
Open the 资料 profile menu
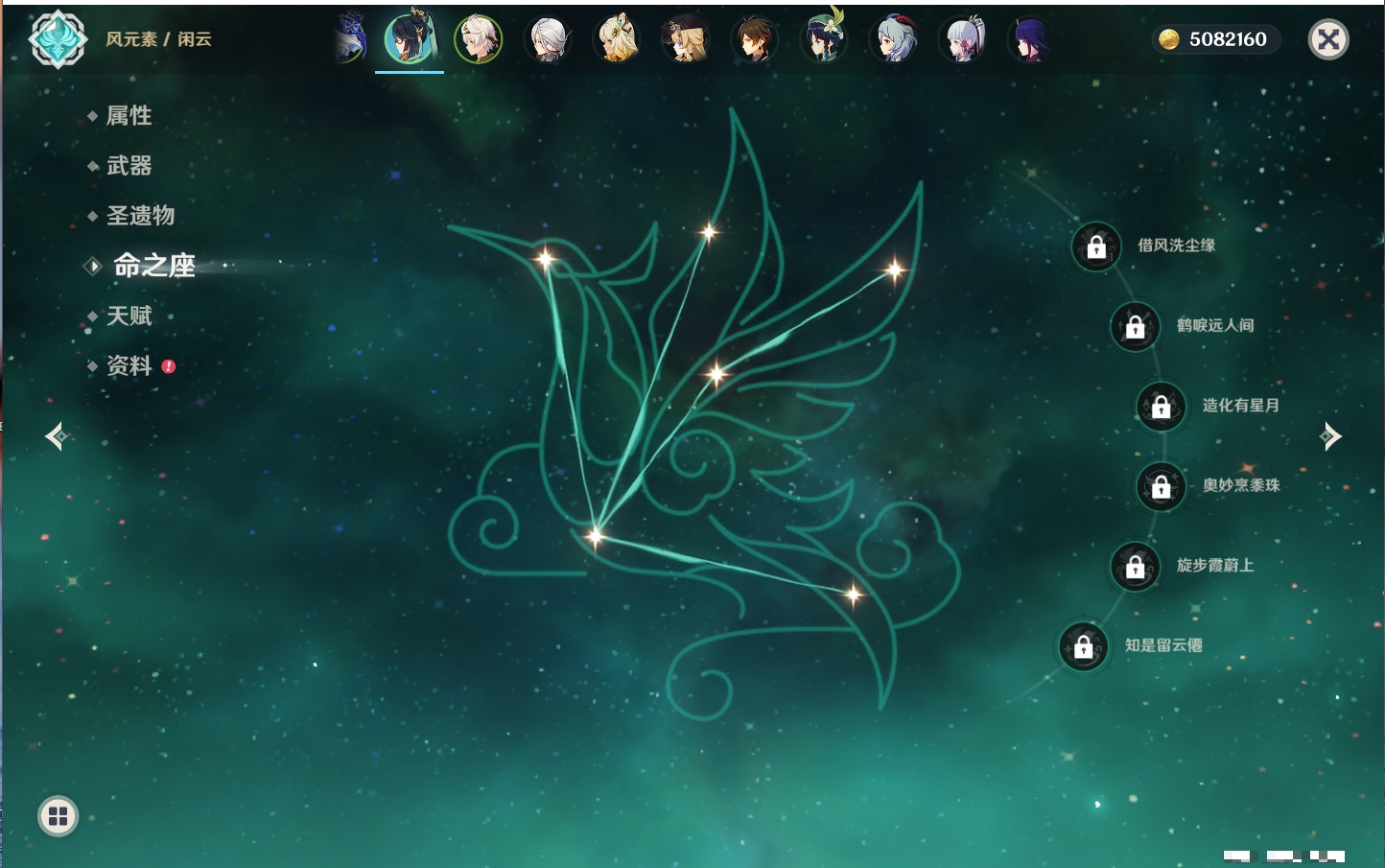click(129, 365)
